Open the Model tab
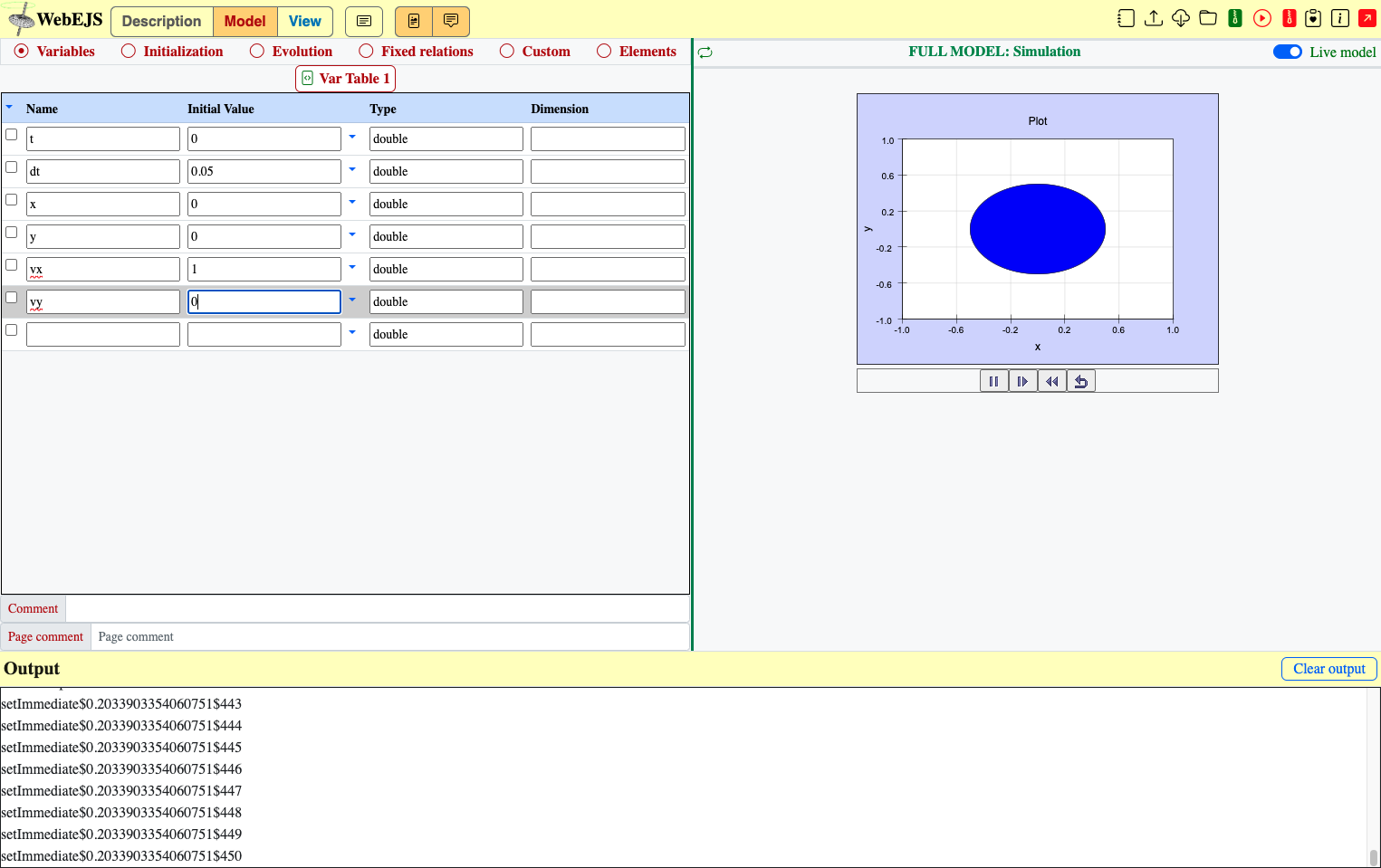 245,21
